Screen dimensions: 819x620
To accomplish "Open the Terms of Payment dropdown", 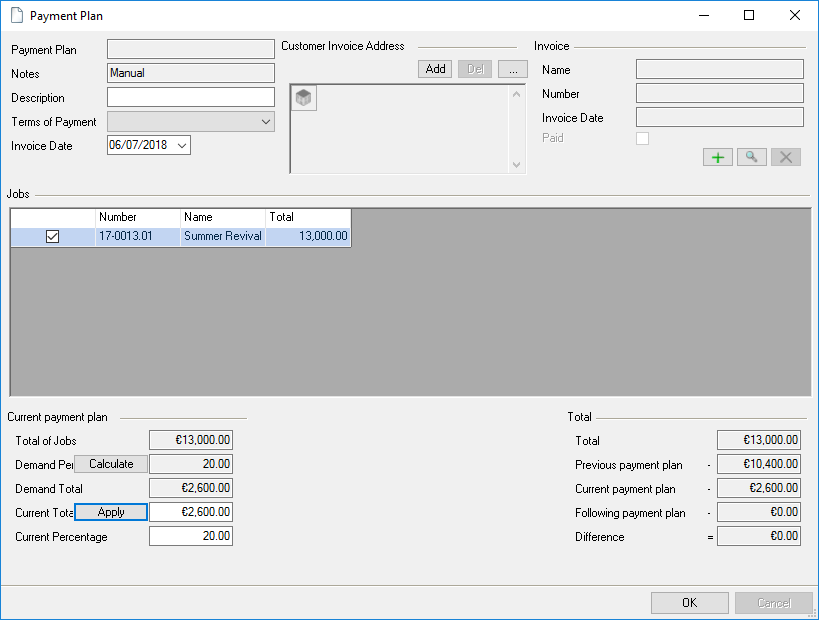I will click(x=265, y=122).
